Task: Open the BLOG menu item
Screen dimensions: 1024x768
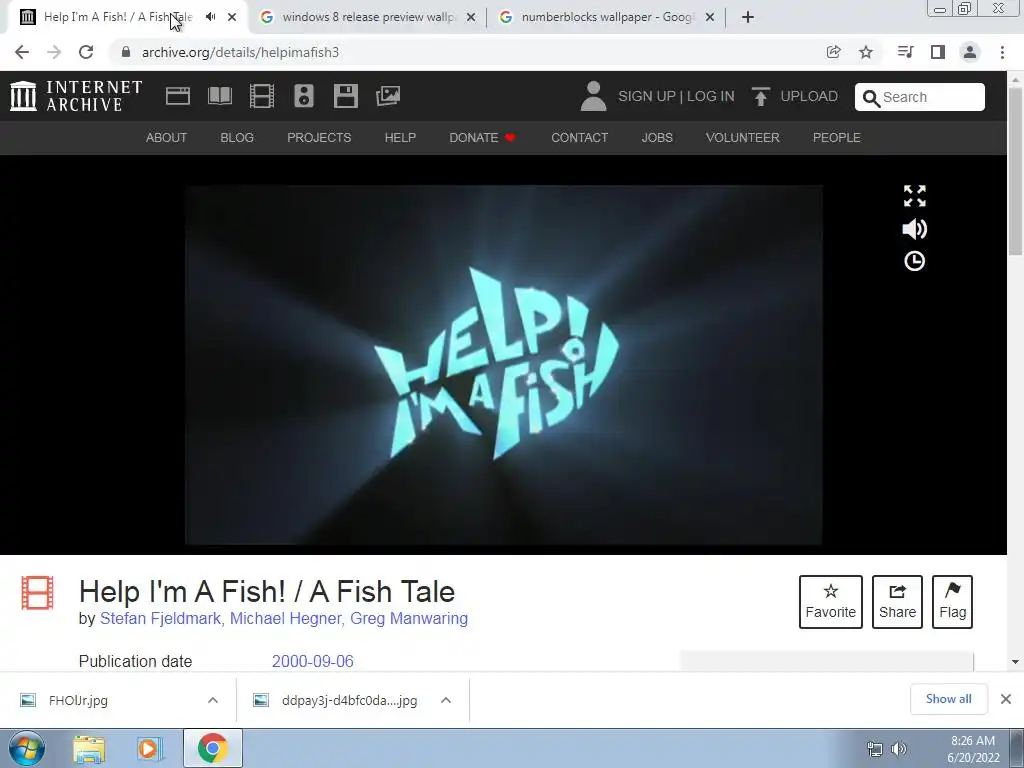Action: pos(237,138)
